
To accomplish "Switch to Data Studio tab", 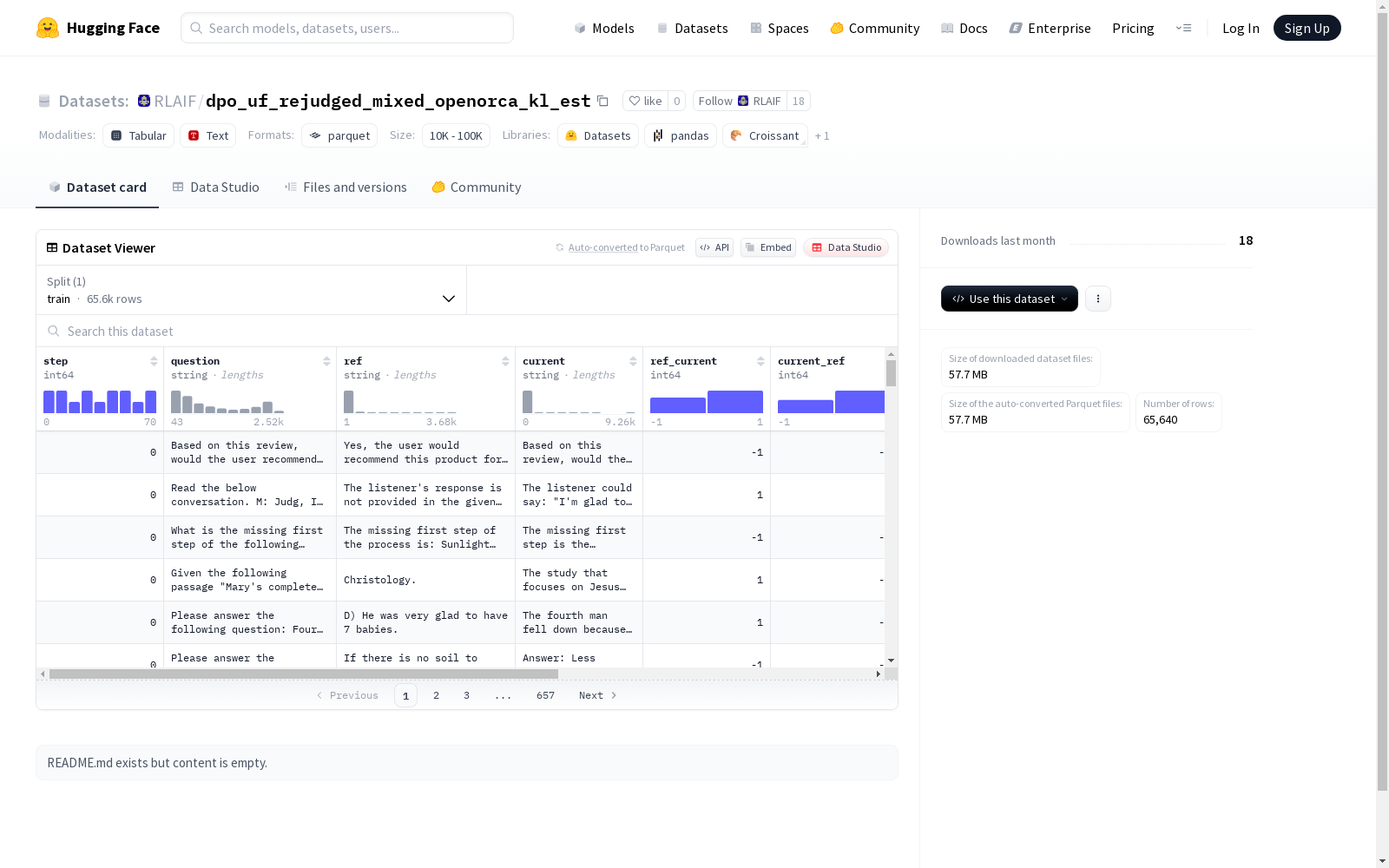I will coord(215,187).
